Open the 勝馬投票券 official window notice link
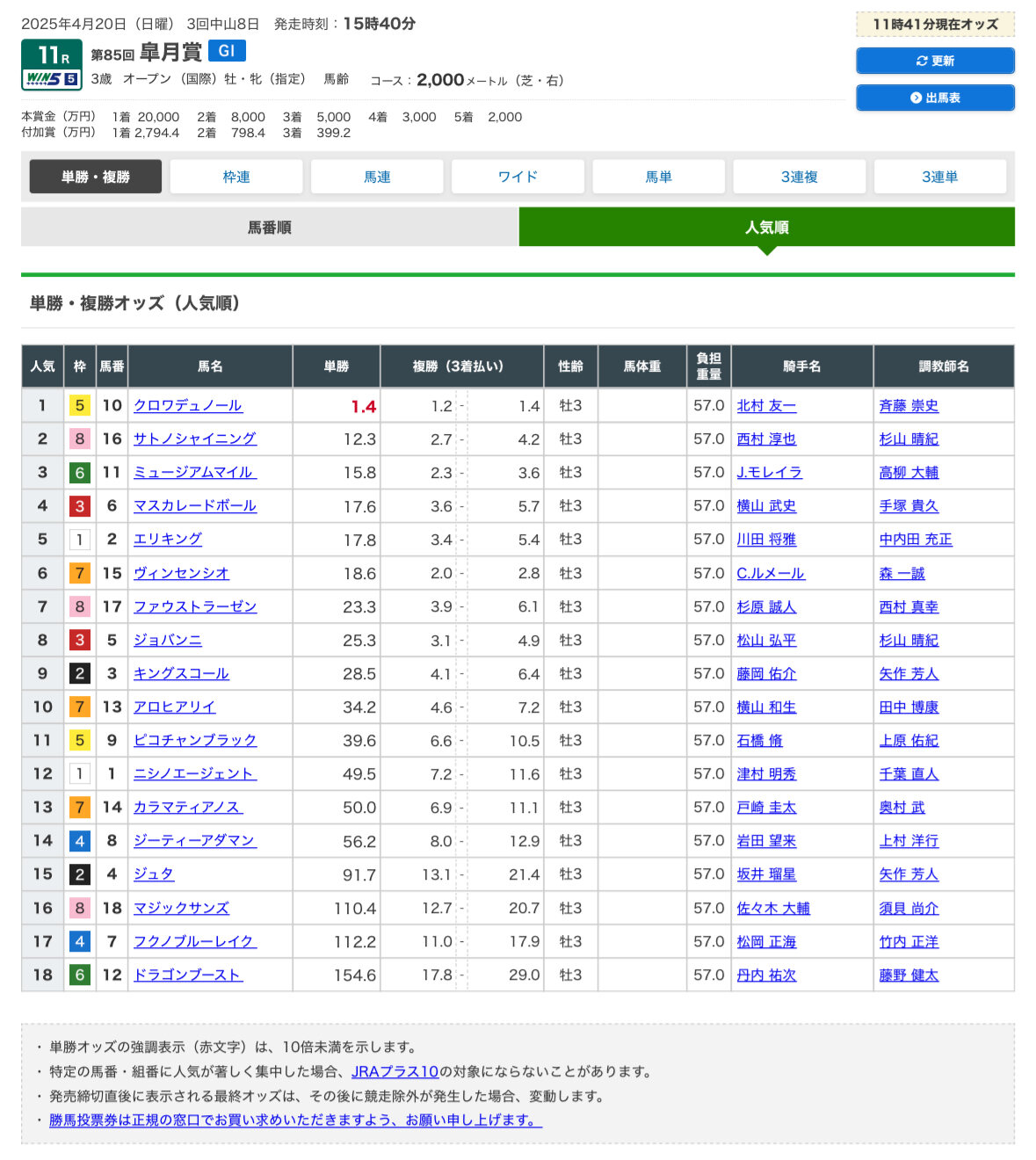The width and height of the screenshot is (1036, 1160). [295, 1120]
